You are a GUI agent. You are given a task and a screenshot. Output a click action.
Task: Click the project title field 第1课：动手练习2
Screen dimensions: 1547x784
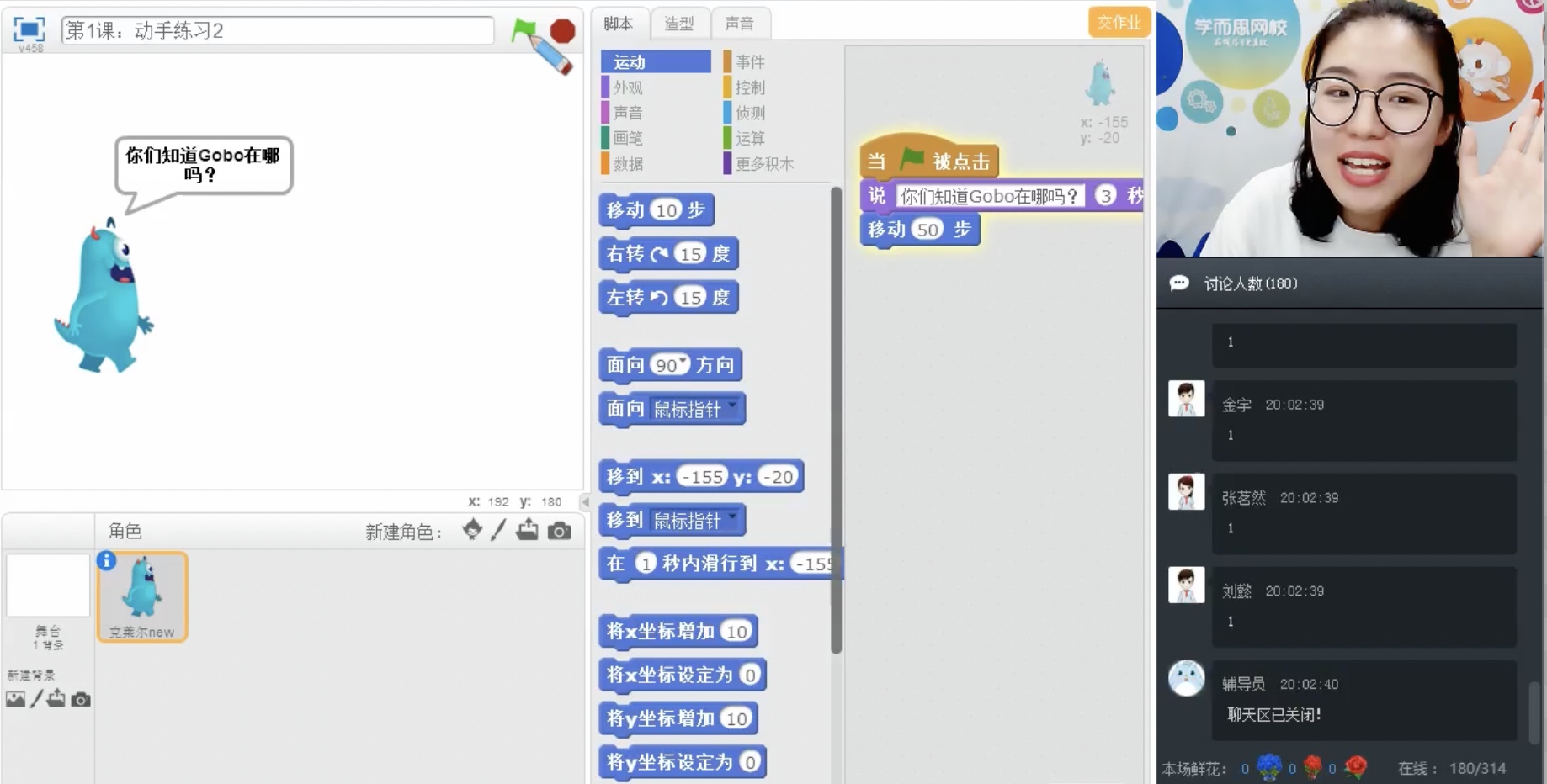pos(278,30)
